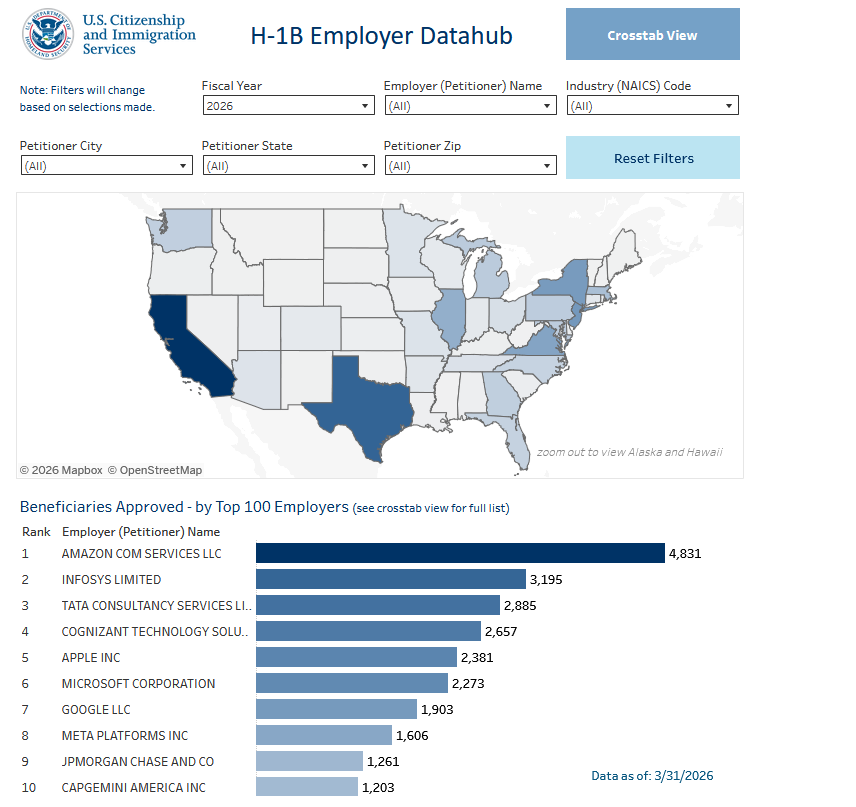Click the 'Note: Filters will change' text
Viewport: 856px width, 807px height.
tap(82, 90)
